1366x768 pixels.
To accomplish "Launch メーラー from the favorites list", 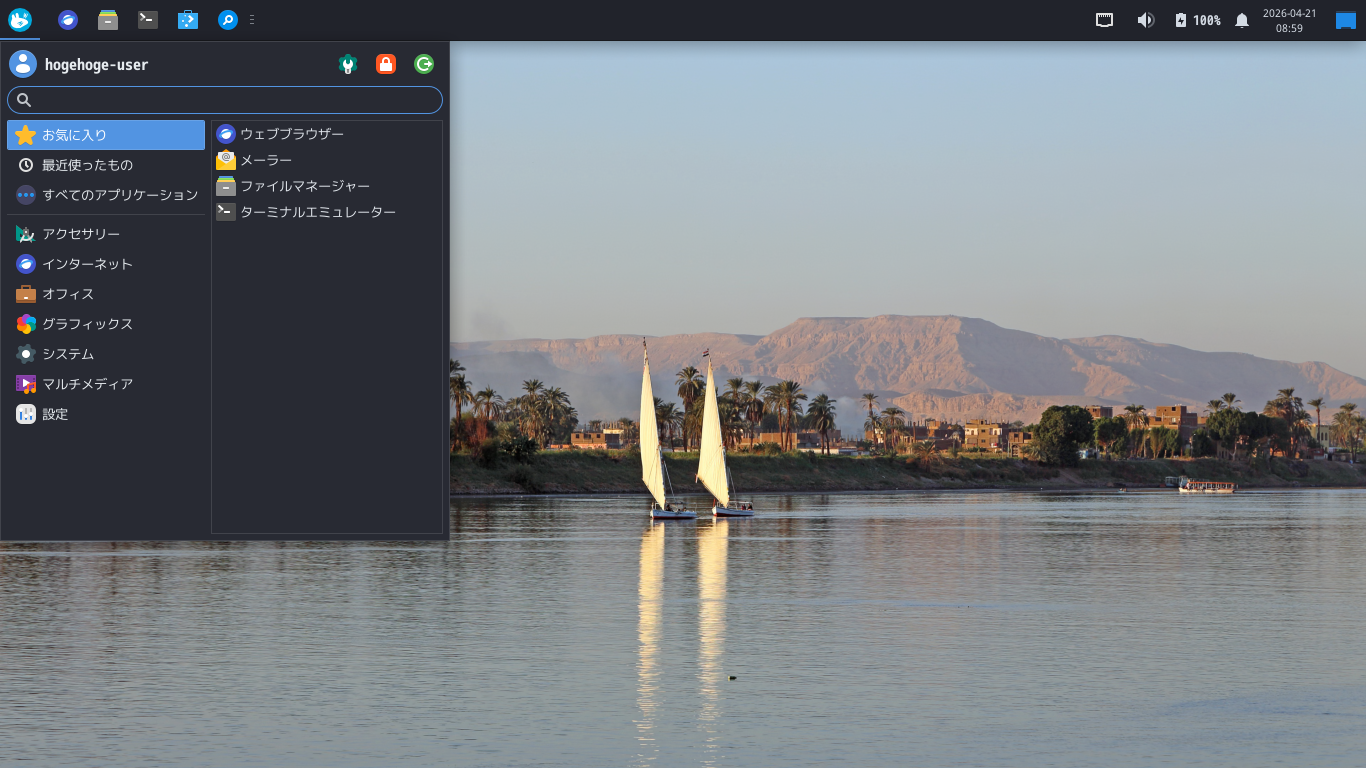I will [327, 160].
